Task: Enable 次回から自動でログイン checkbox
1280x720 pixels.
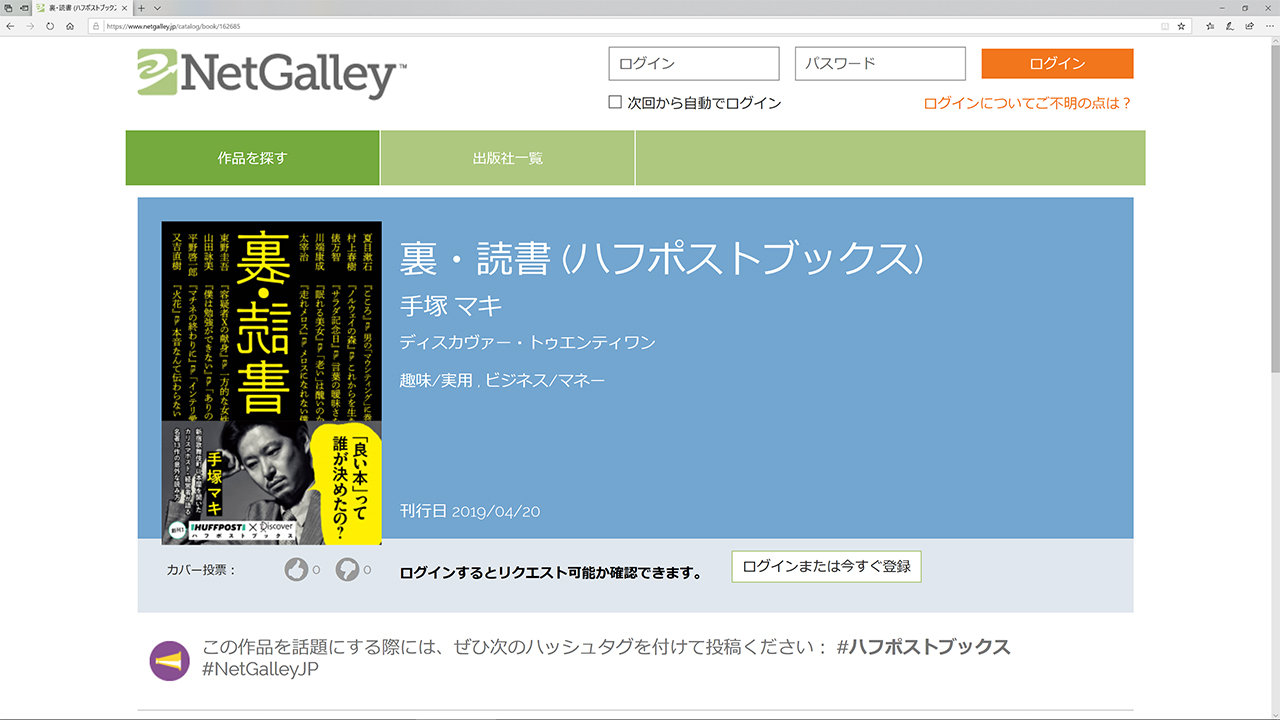Action: pyautogui.click(x=615, y=102)
